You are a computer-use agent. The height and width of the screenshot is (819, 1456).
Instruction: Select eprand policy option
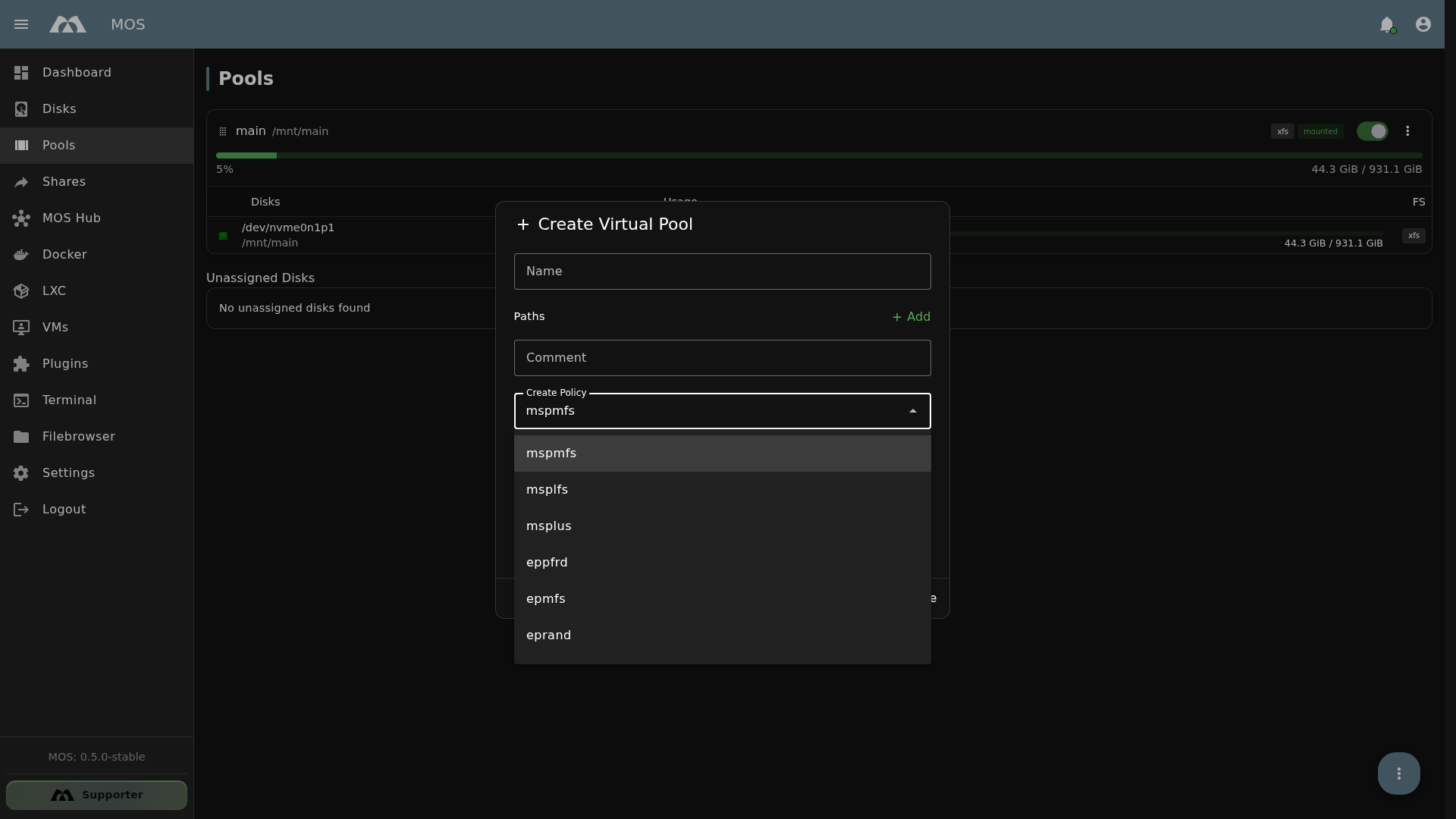tap(723, 635)
